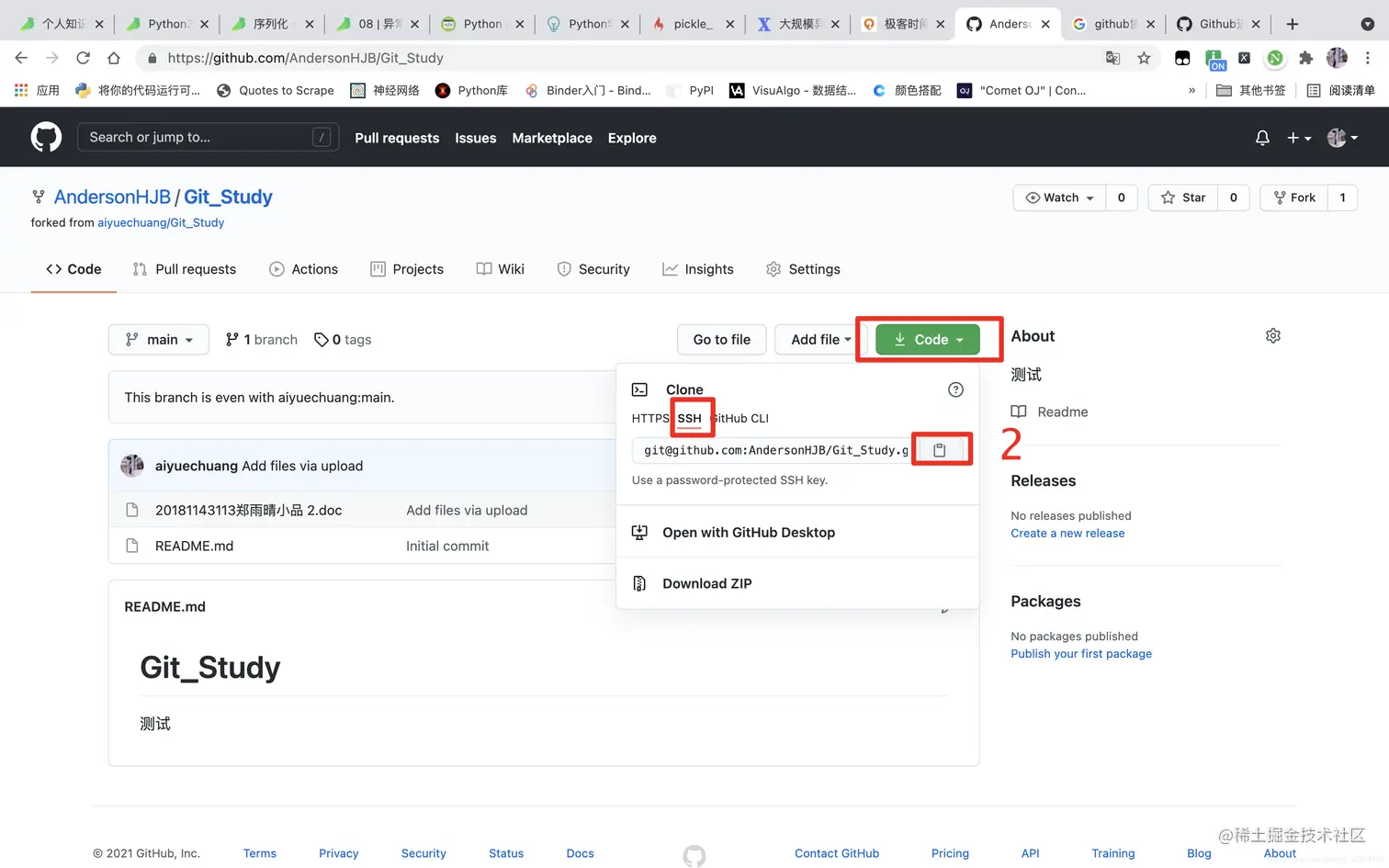
Task: Open the Wiki repository tab
Action: click(501, 269)
